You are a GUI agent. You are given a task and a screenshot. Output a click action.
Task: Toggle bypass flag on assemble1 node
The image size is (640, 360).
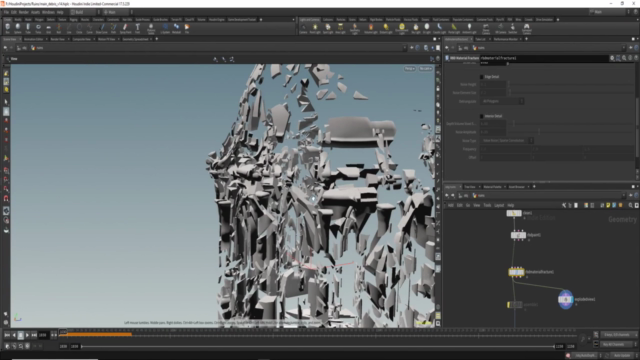(x=509, y=305)
